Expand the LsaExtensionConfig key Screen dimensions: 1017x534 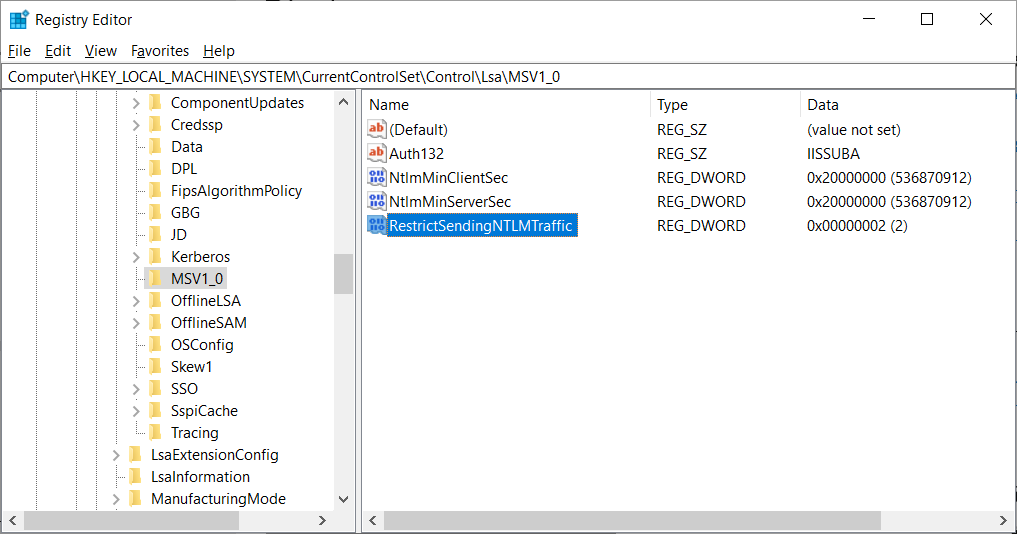(x=116, y=455)
